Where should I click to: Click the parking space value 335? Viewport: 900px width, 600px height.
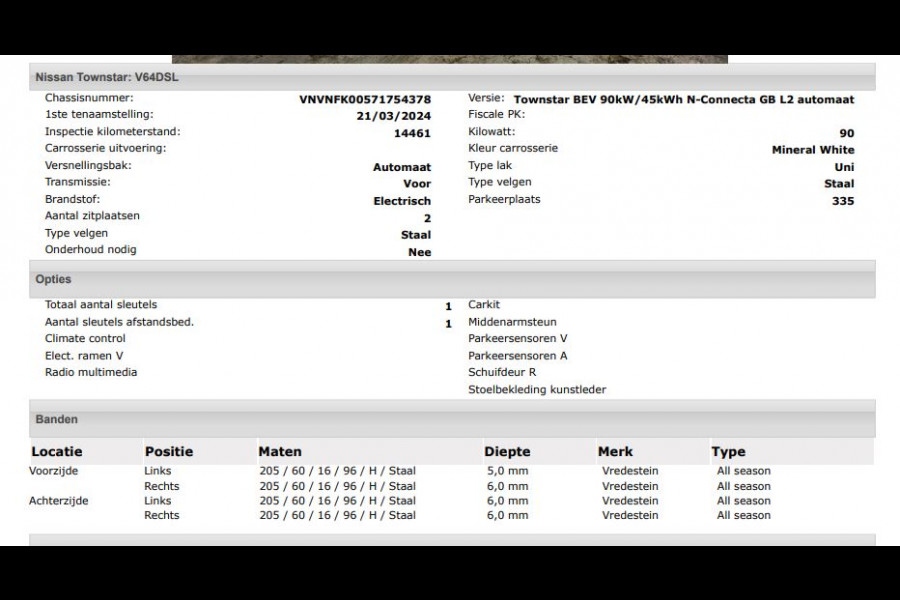point(842,201)
